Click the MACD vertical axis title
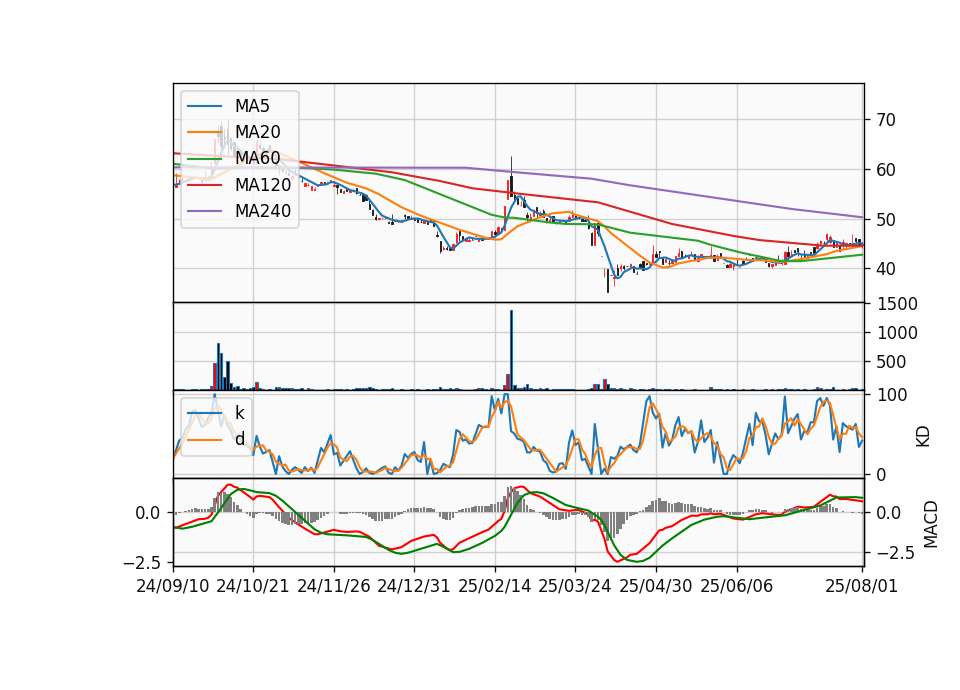The image size is (960, 690). coord(930,524)
